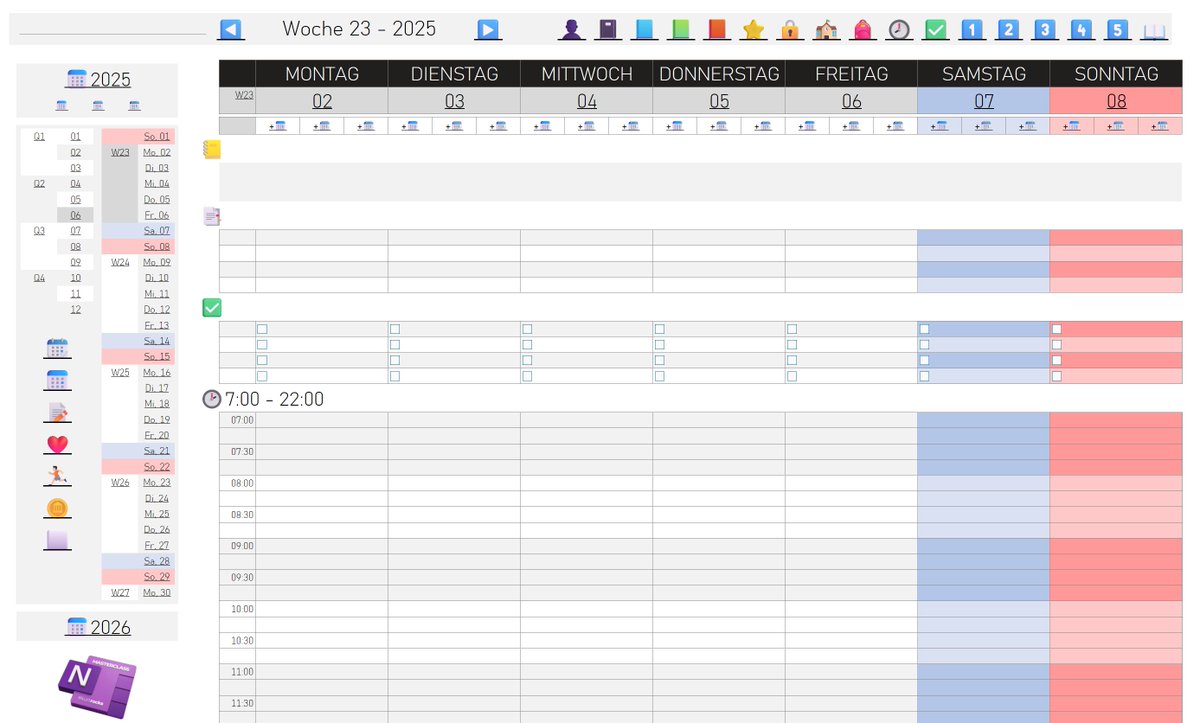Open date 02 under the MONTAG header
The image size is (1200, 723).
click(322, 101)
